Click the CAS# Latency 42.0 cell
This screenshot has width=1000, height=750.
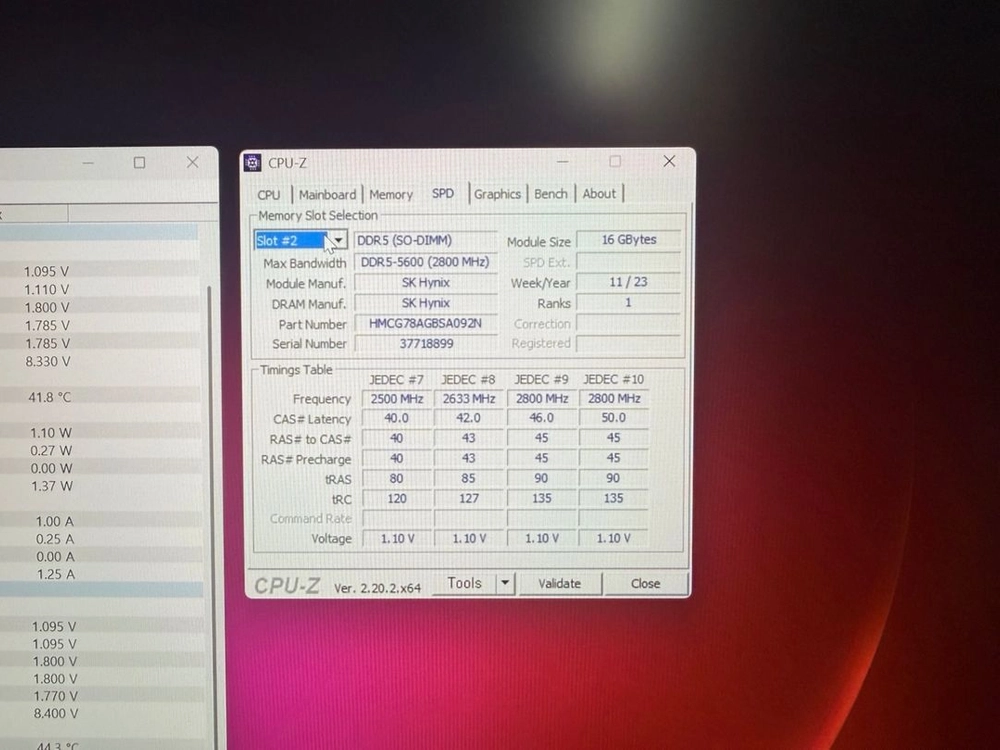tap(469, 418)
